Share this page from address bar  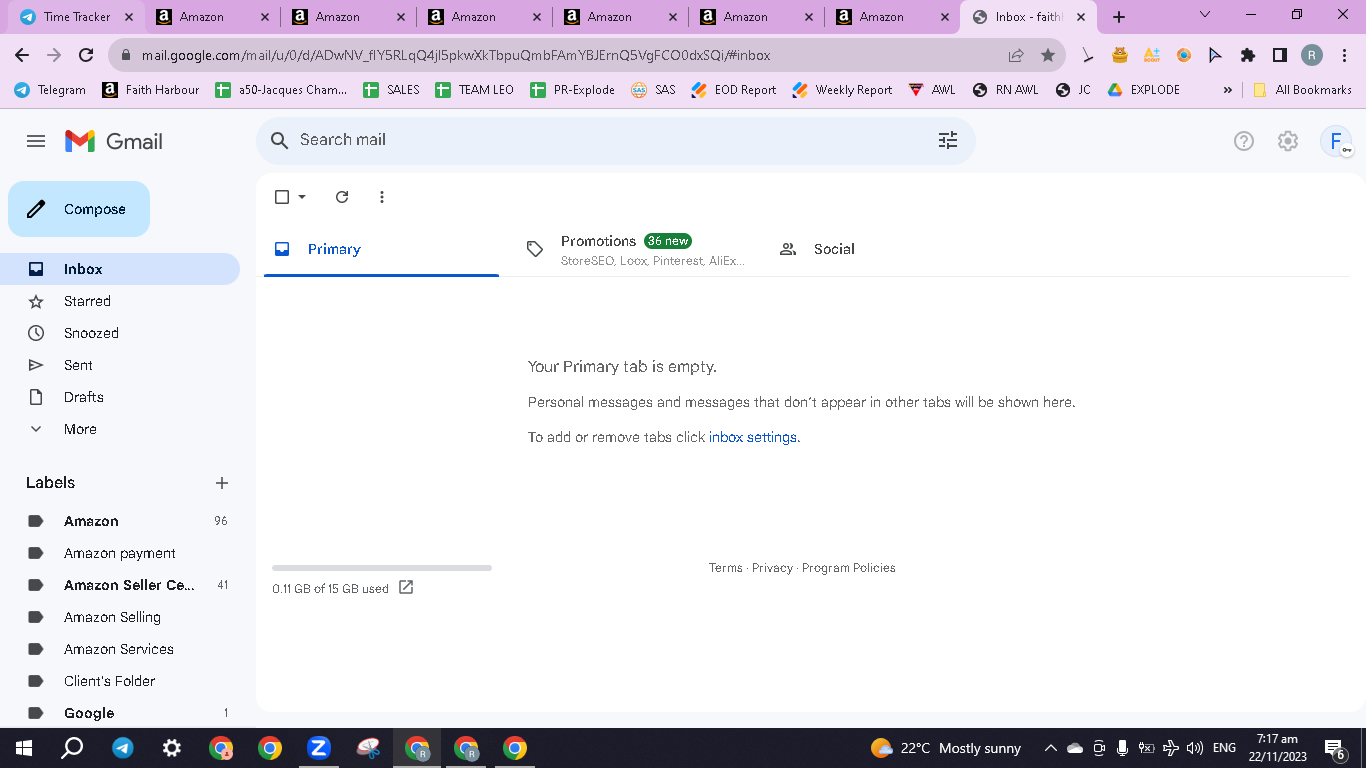[x=1016, y=55]
